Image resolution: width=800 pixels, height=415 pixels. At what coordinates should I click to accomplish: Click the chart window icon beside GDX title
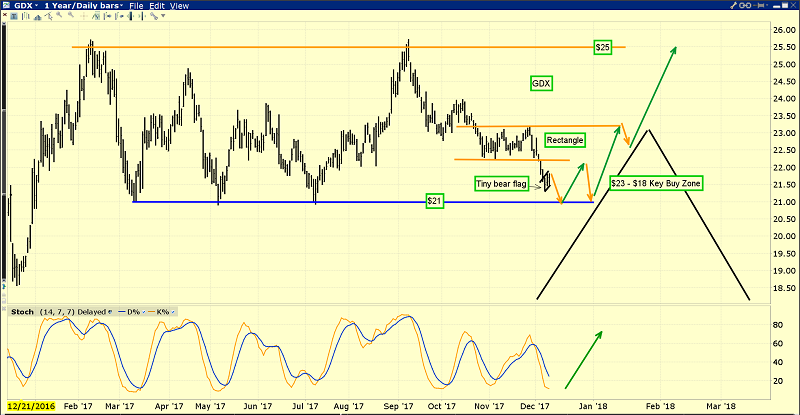6,5
